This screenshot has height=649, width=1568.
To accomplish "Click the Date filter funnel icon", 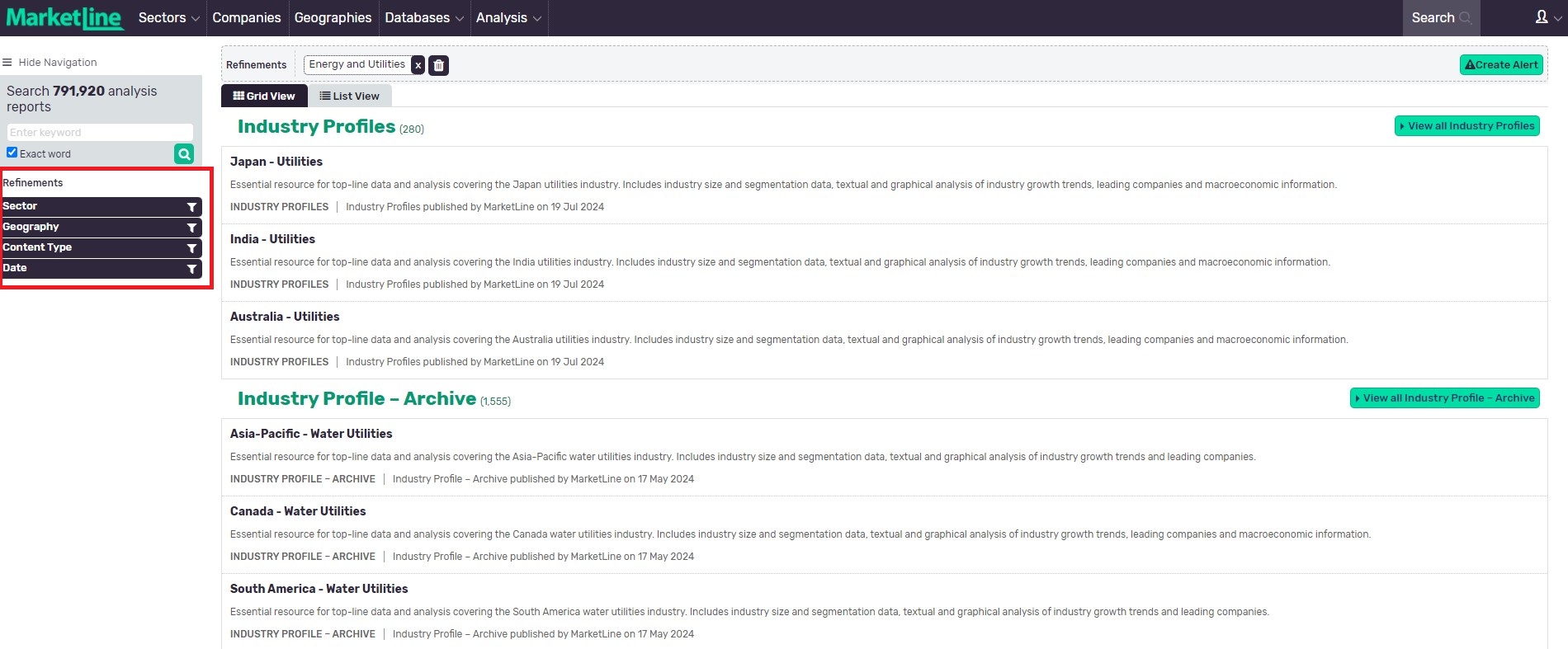I will point(191,269).
